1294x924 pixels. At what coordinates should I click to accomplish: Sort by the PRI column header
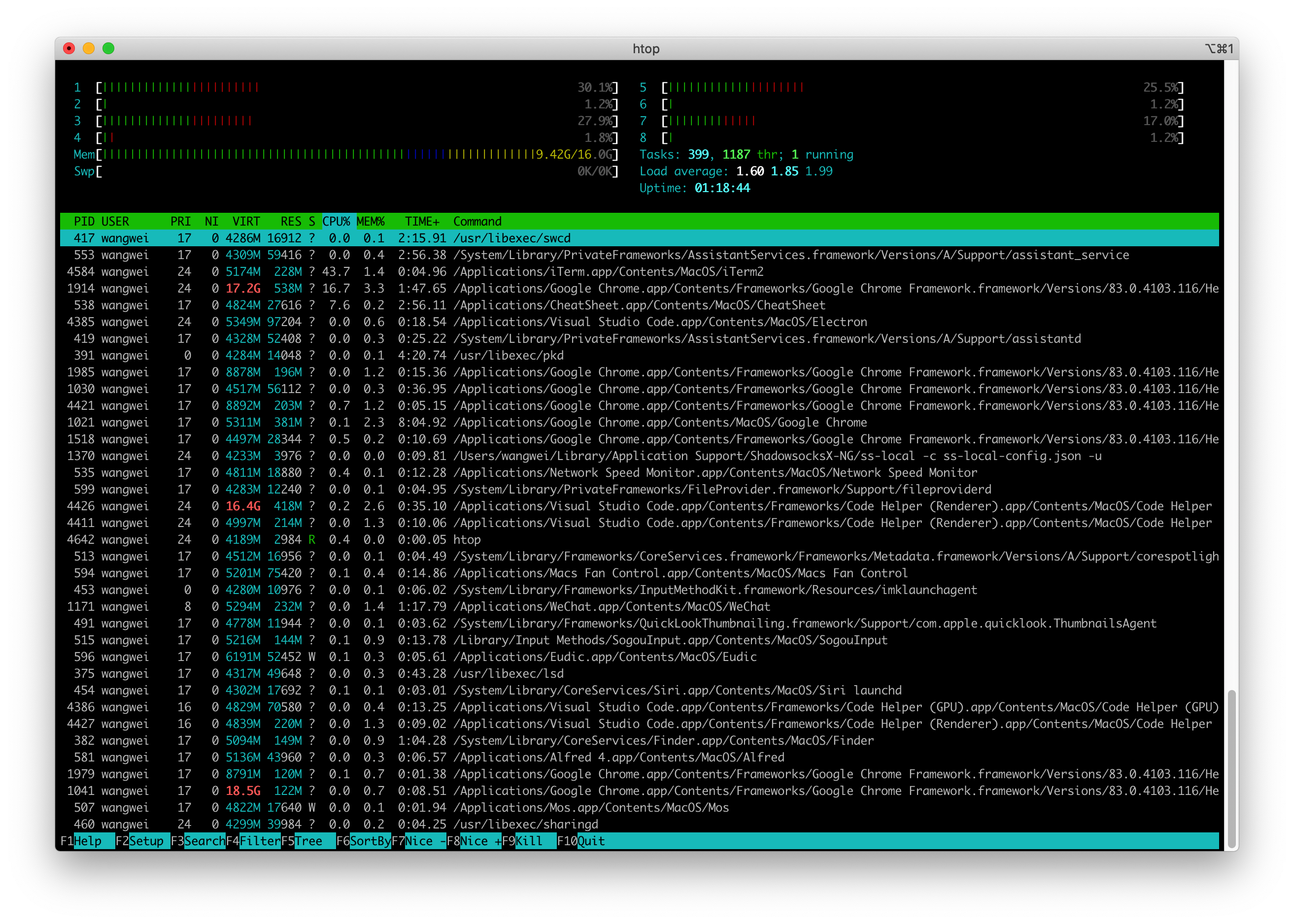pyautogui.click(x=180, y=221)
